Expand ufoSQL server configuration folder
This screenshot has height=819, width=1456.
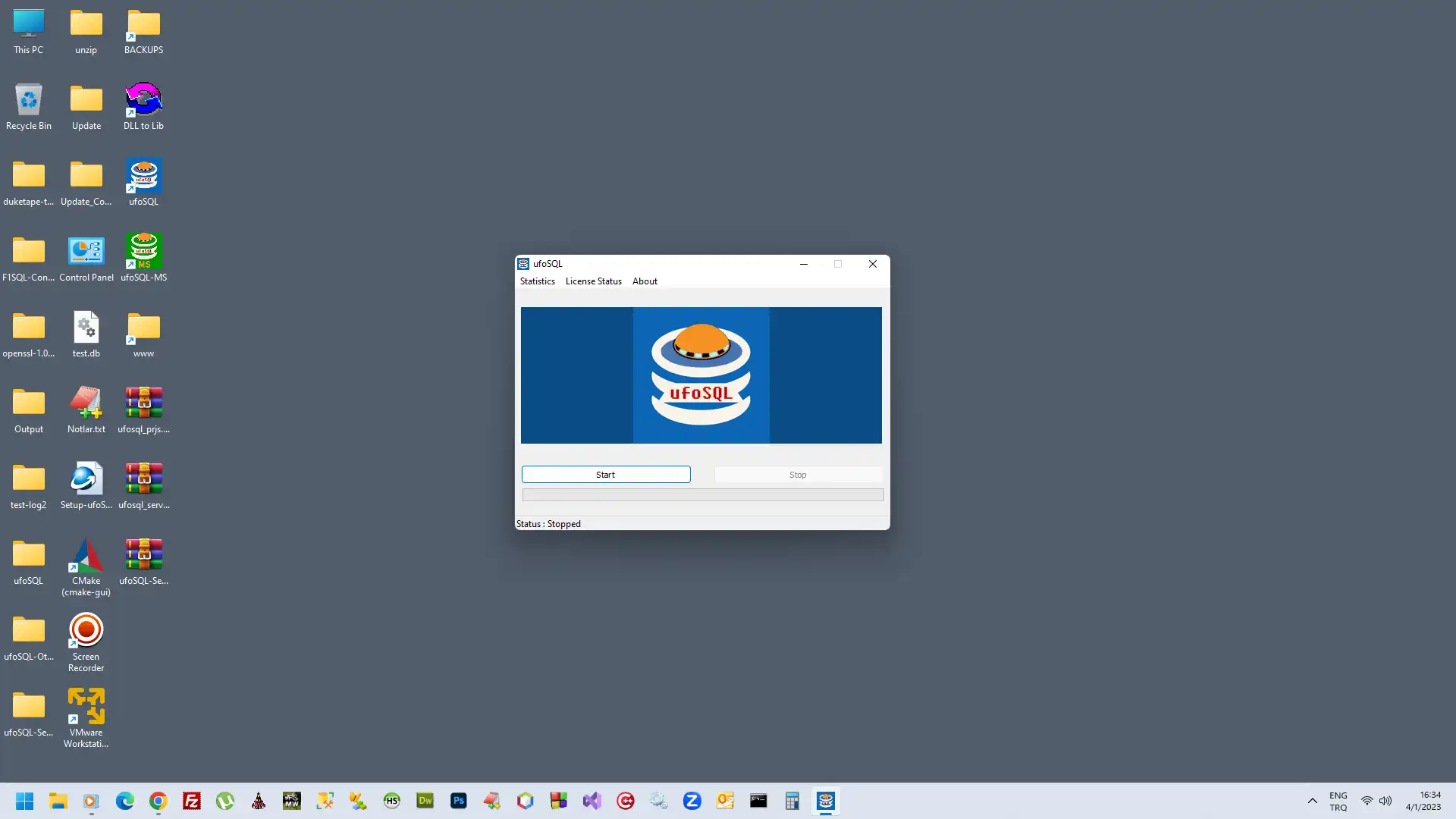coord(27,708)
